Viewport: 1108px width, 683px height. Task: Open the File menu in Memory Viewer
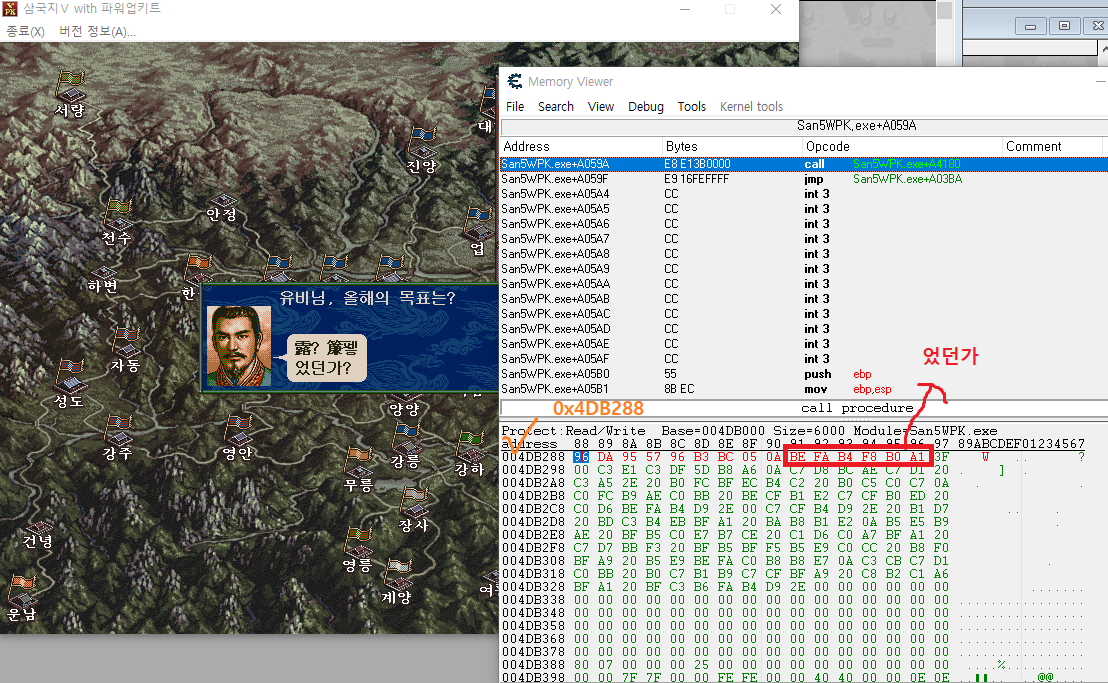(x=515, y=107)
